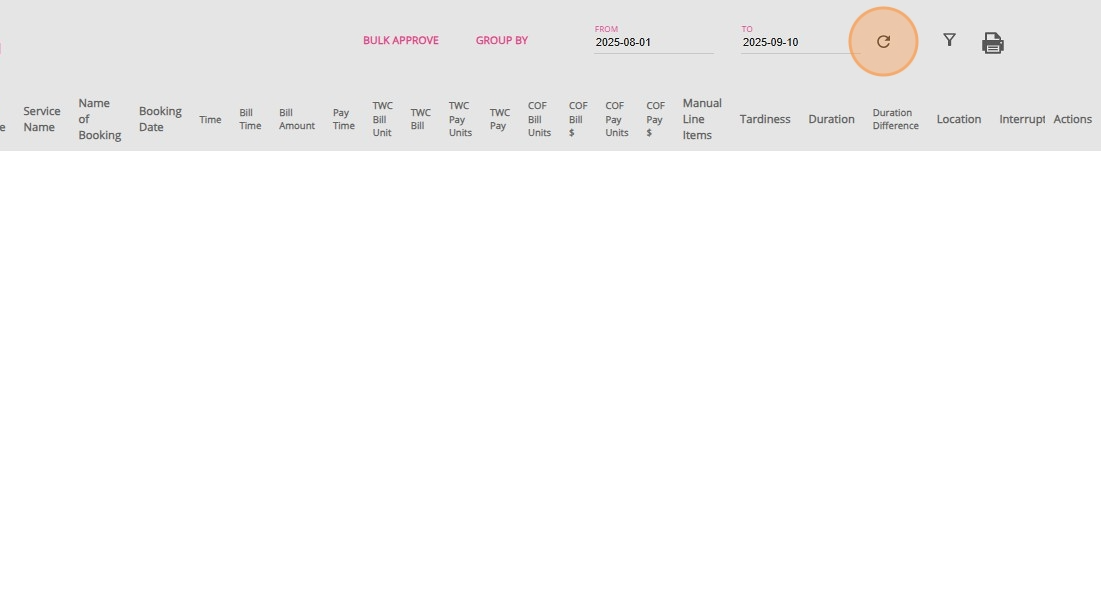Open the Group By options

(x=501, y=41)
